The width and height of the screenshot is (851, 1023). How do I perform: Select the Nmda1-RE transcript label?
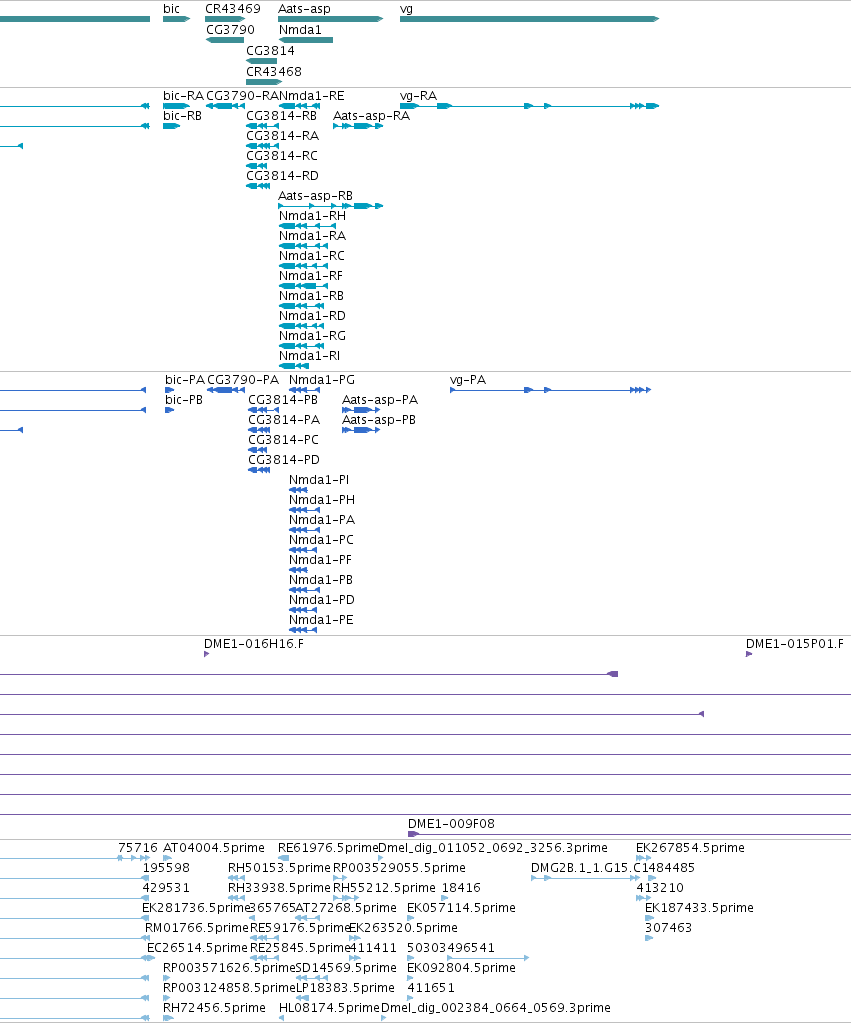tap(311, 96)
